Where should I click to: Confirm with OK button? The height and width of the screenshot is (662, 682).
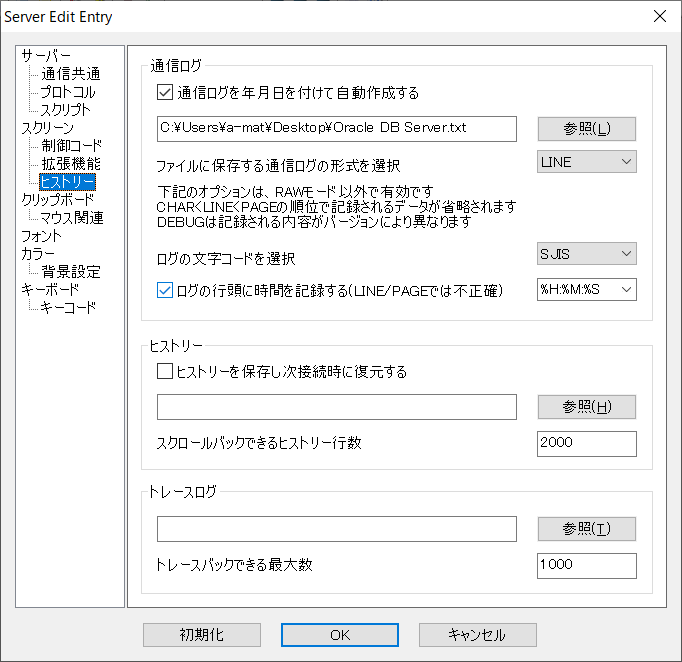tap(340, 635)
